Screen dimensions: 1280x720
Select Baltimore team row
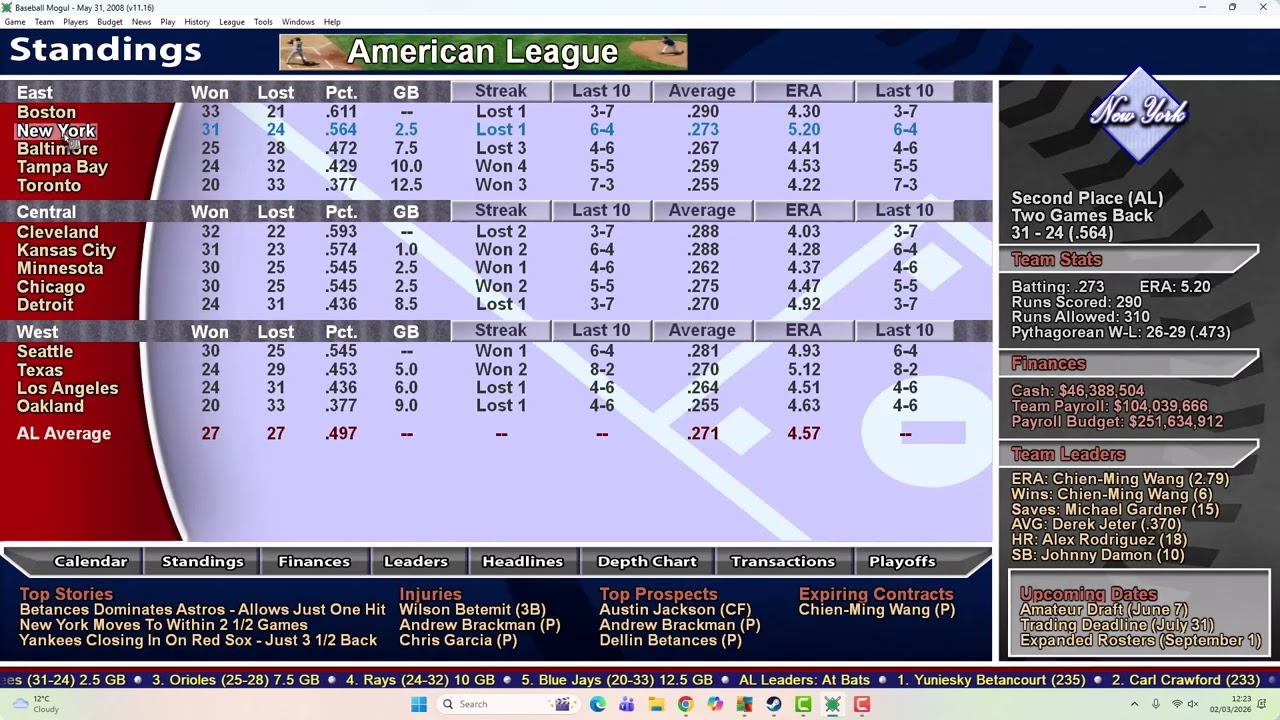(57, 148)
